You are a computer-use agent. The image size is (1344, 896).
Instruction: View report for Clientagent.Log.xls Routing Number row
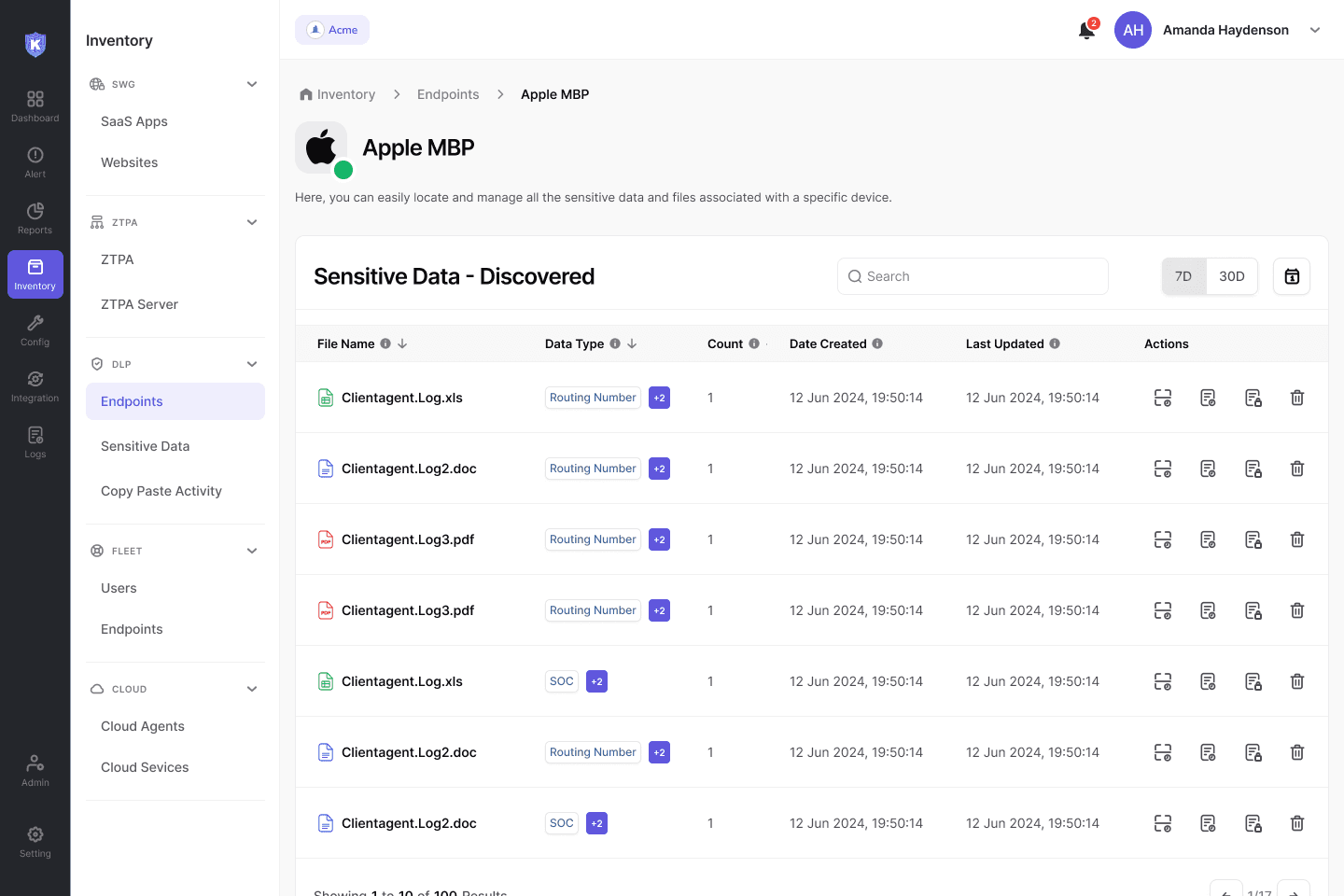(1208, 398)
